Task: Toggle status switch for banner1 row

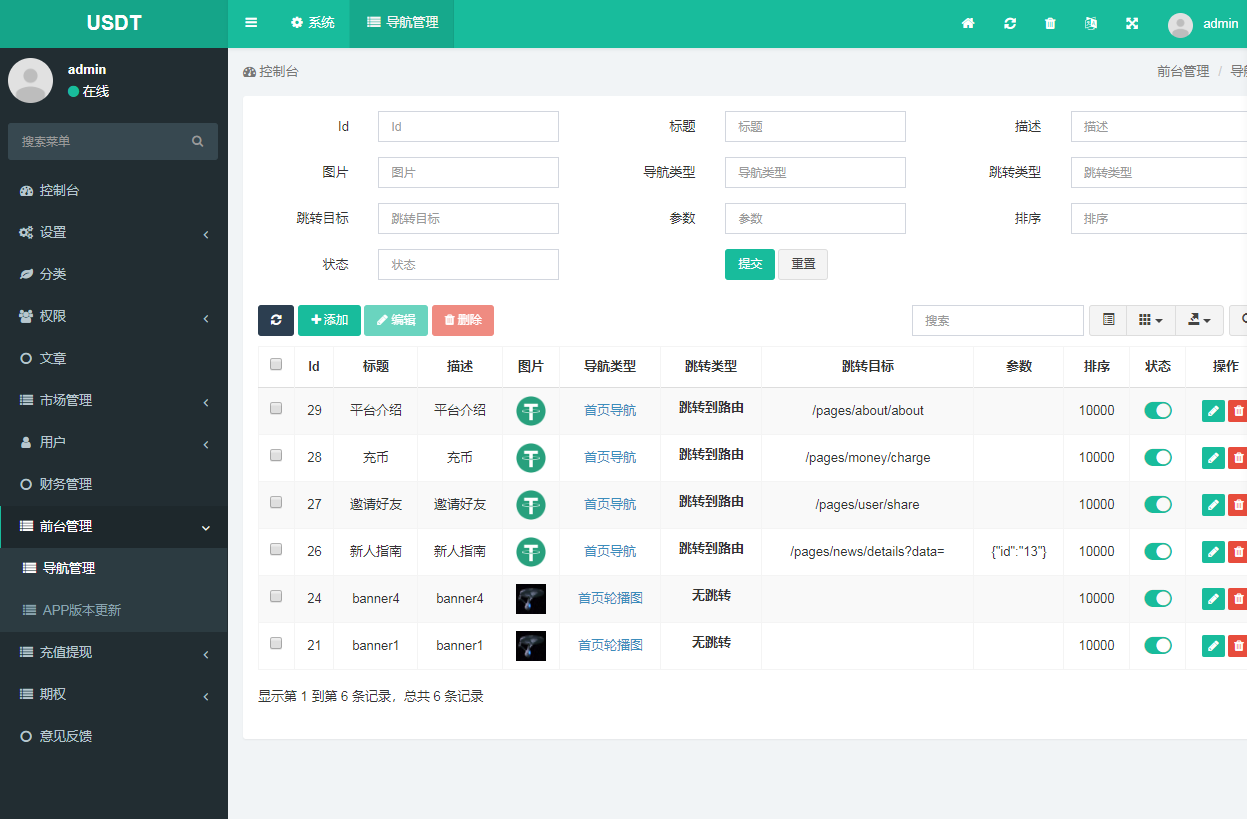Action: click(1158, 645)
